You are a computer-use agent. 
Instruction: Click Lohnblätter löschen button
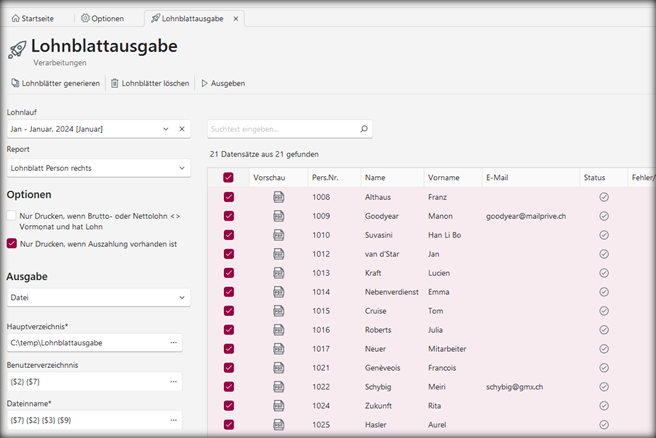[149, 83]
